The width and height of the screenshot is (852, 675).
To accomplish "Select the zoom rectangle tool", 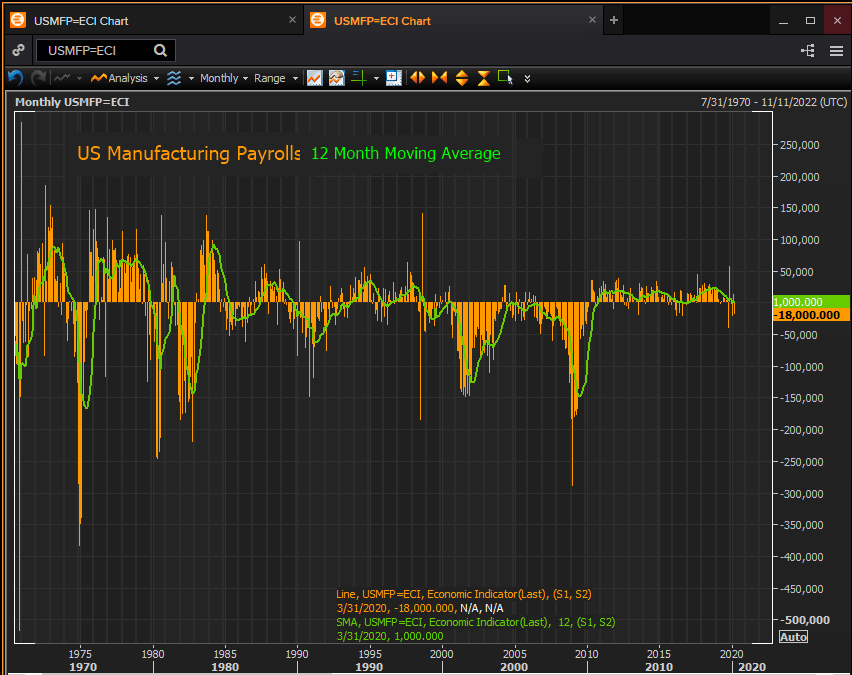I will coord(505,78).
